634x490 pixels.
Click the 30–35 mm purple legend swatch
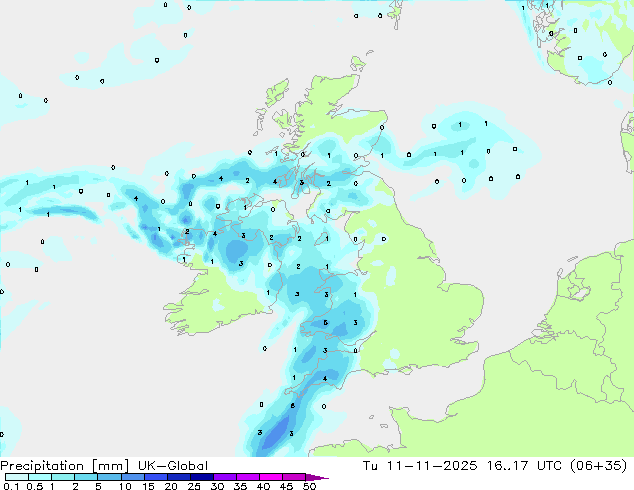pyautogui.click(x=224, y=477)
